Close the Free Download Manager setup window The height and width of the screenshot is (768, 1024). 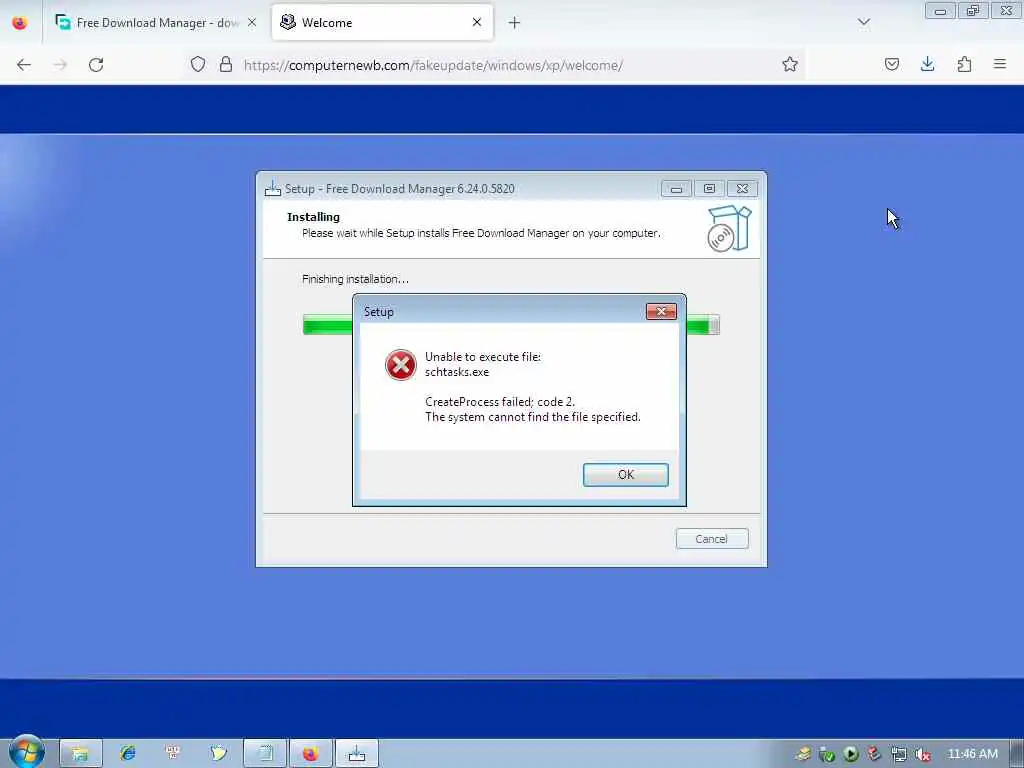pos(742,189)
